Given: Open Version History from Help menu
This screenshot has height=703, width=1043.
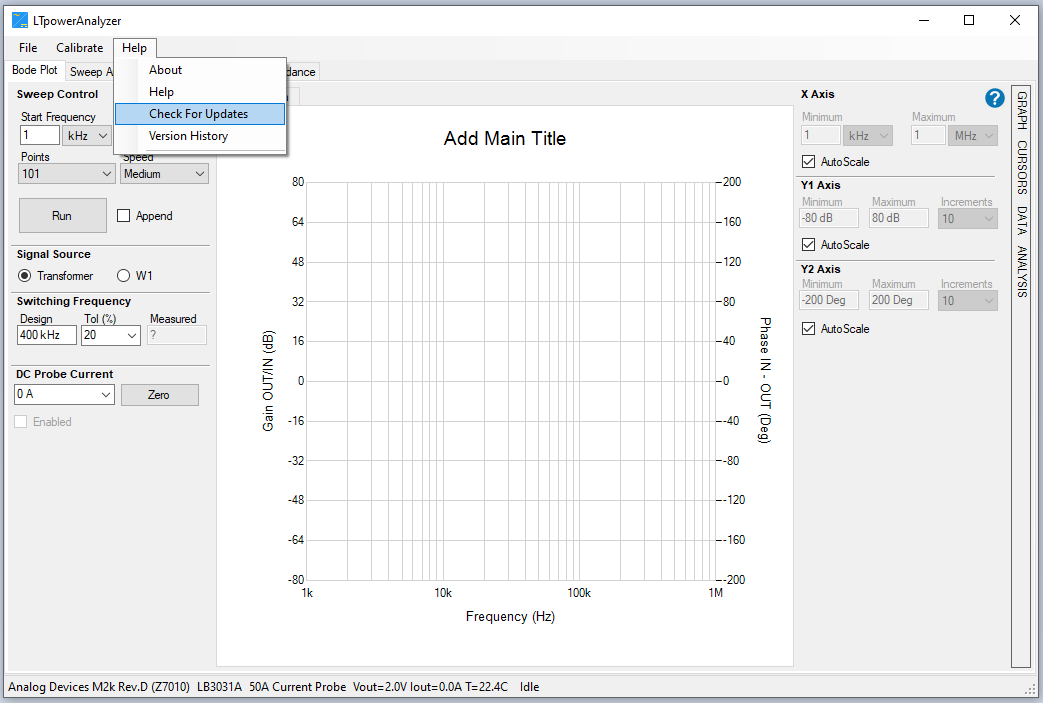Looking at the screenshot, I should click(189, 136).
